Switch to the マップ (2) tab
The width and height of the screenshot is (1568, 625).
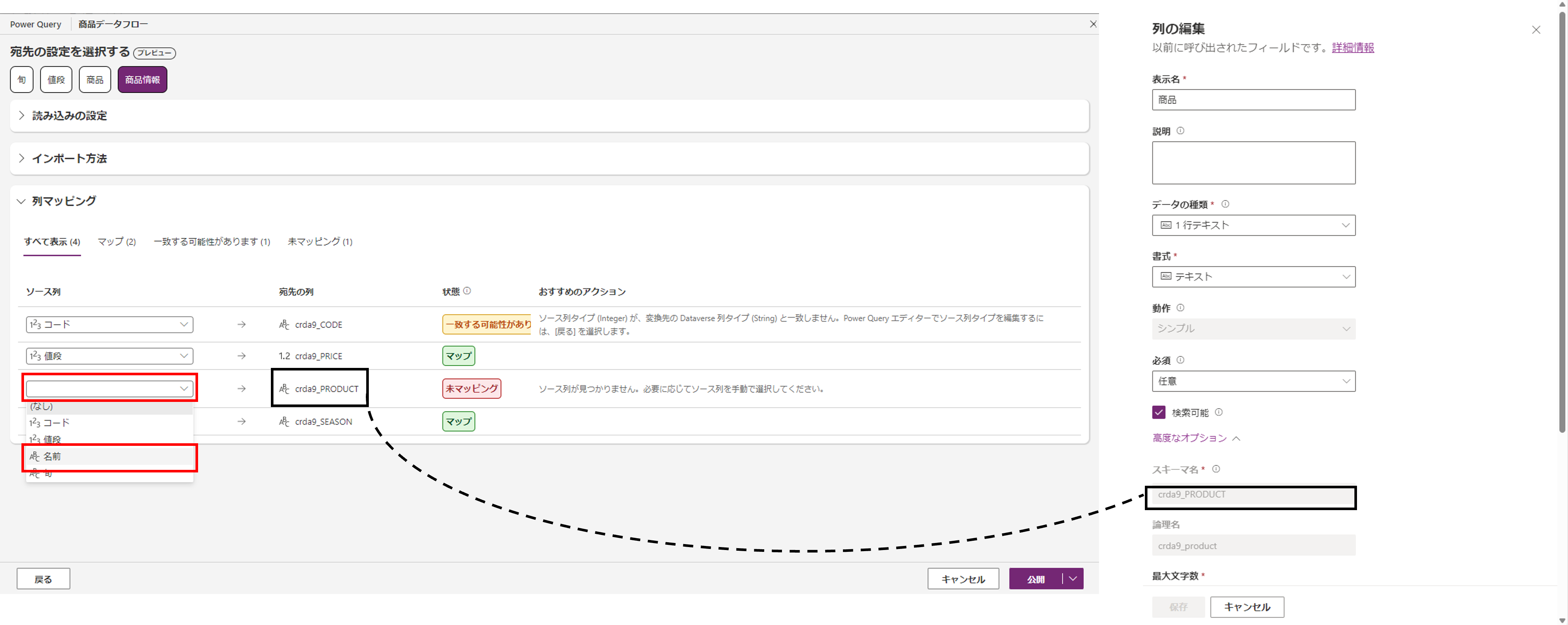pos(116,242)
